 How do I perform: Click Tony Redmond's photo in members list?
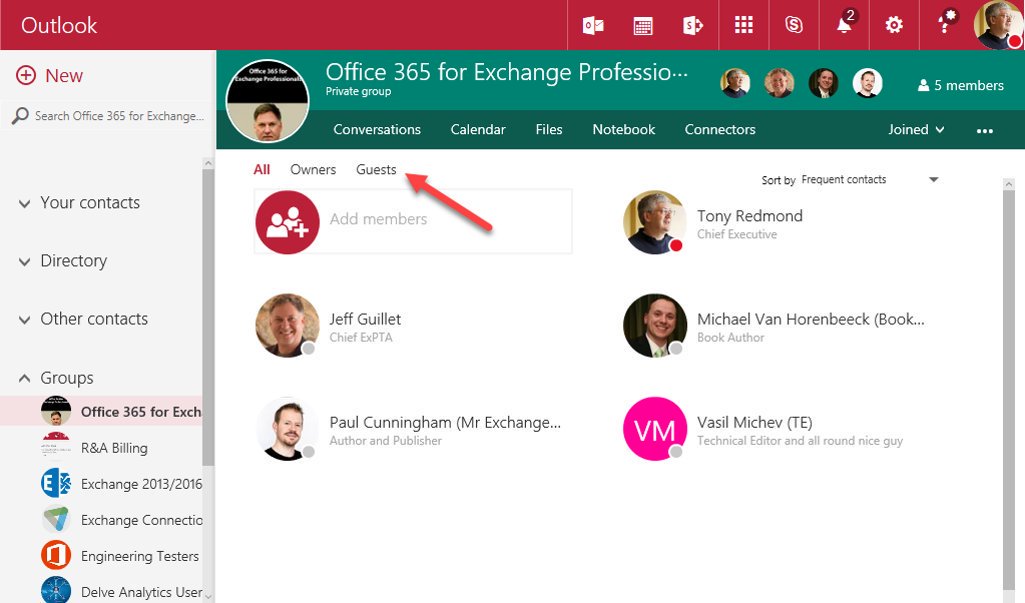655,222
